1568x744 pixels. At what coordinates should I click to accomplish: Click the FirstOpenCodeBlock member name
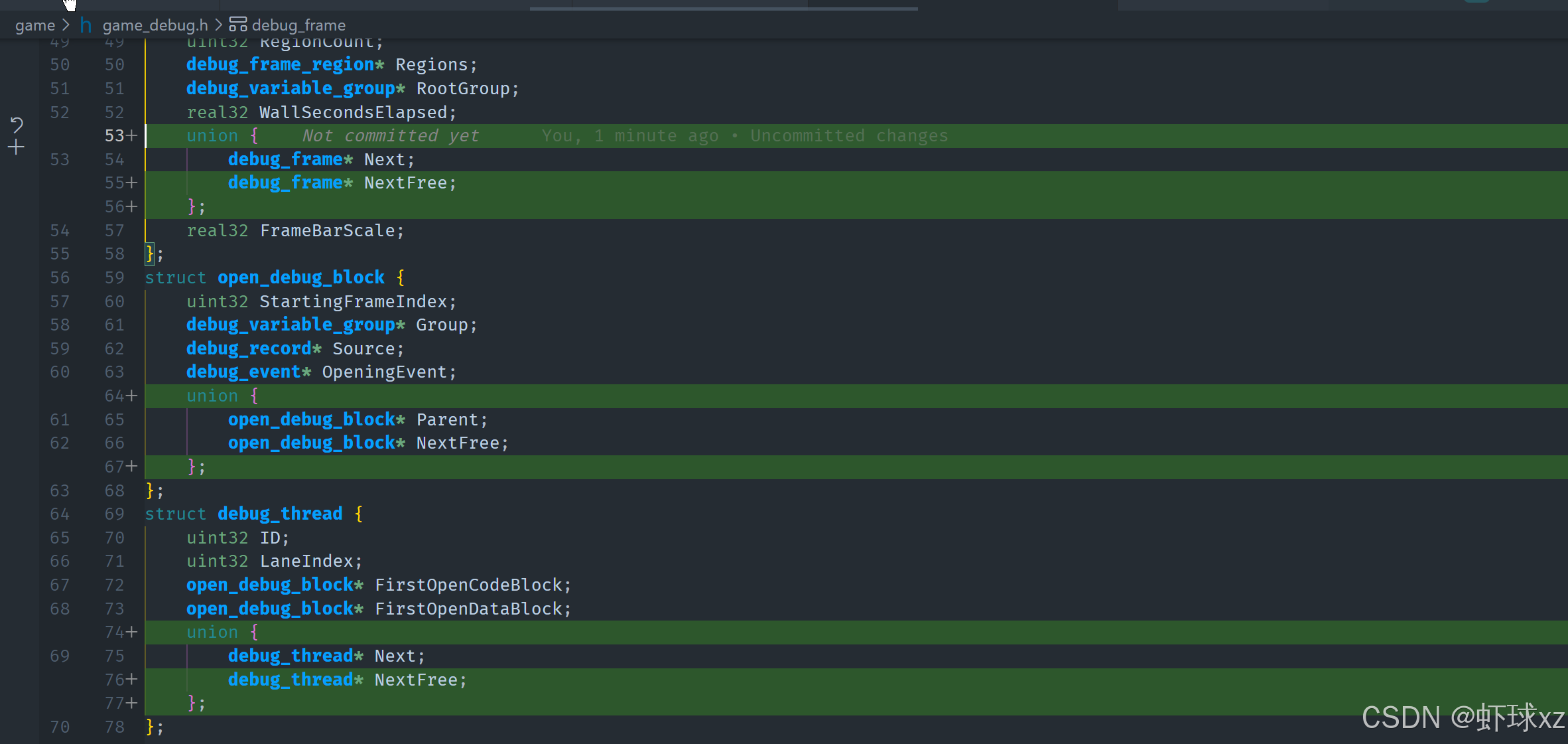tap(468, 585)
